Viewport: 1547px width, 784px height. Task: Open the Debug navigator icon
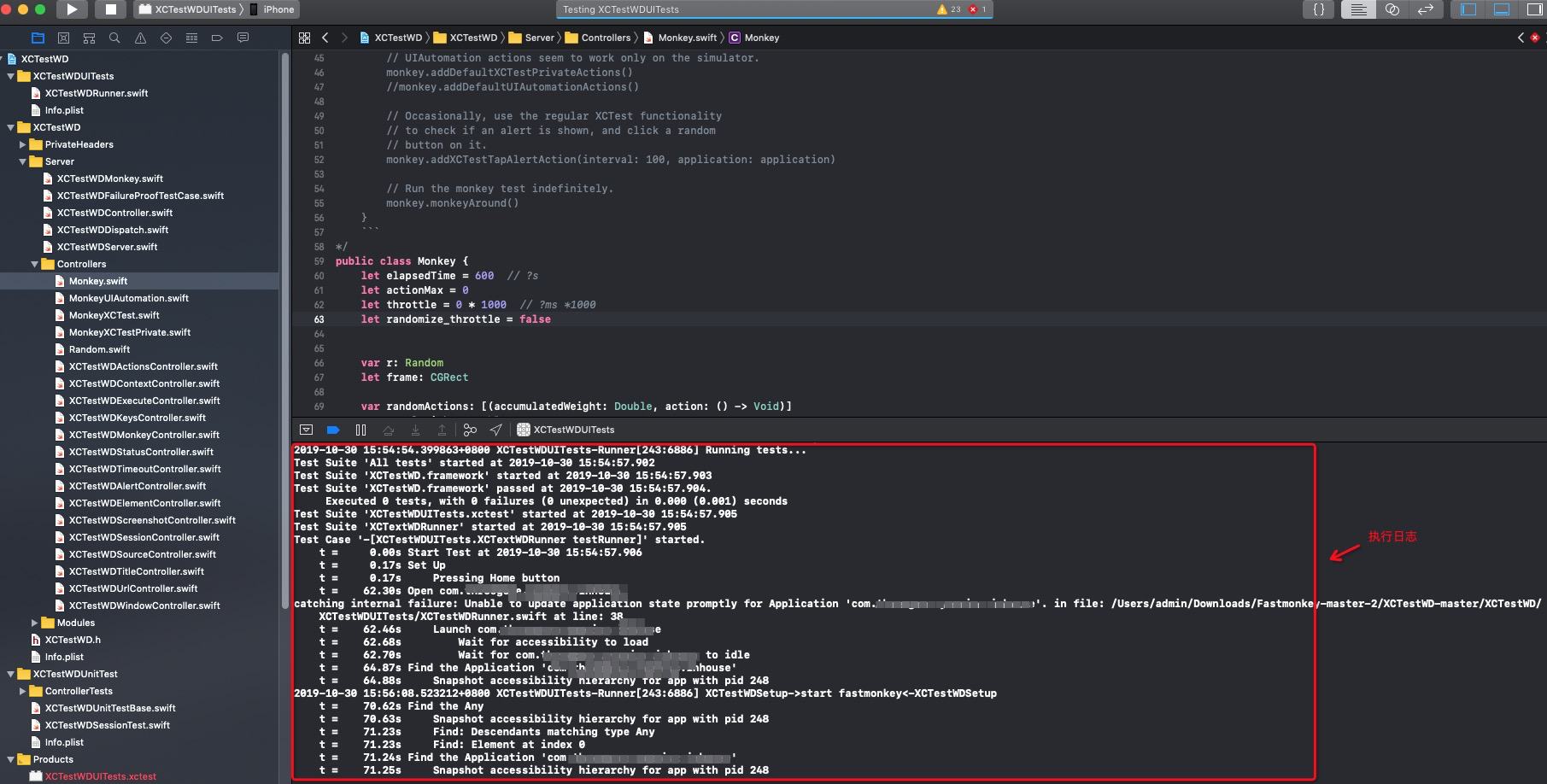click(x=191, y=38)
